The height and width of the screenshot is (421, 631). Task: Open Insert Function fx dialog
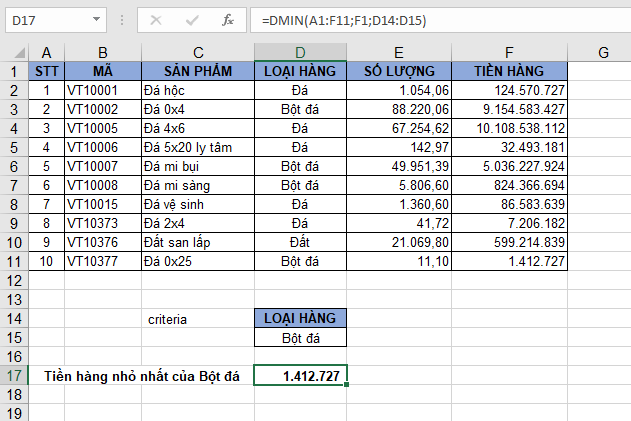(227, 20)
